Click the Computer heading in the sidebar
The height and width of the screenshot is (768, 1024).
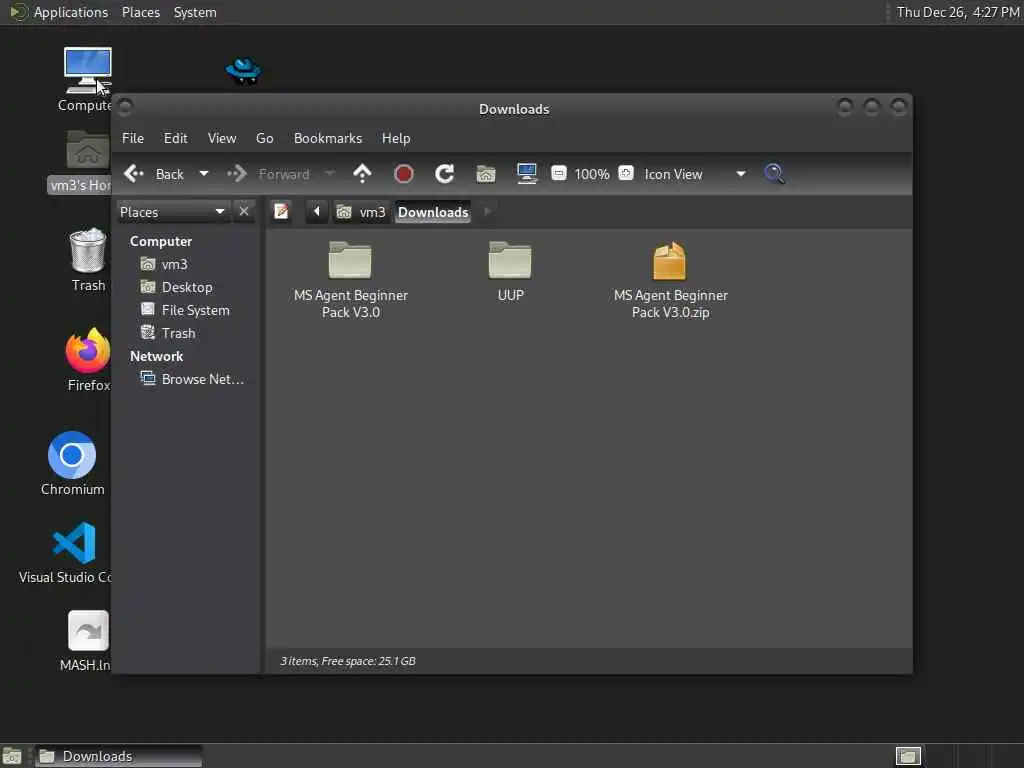tap(161, 242)
